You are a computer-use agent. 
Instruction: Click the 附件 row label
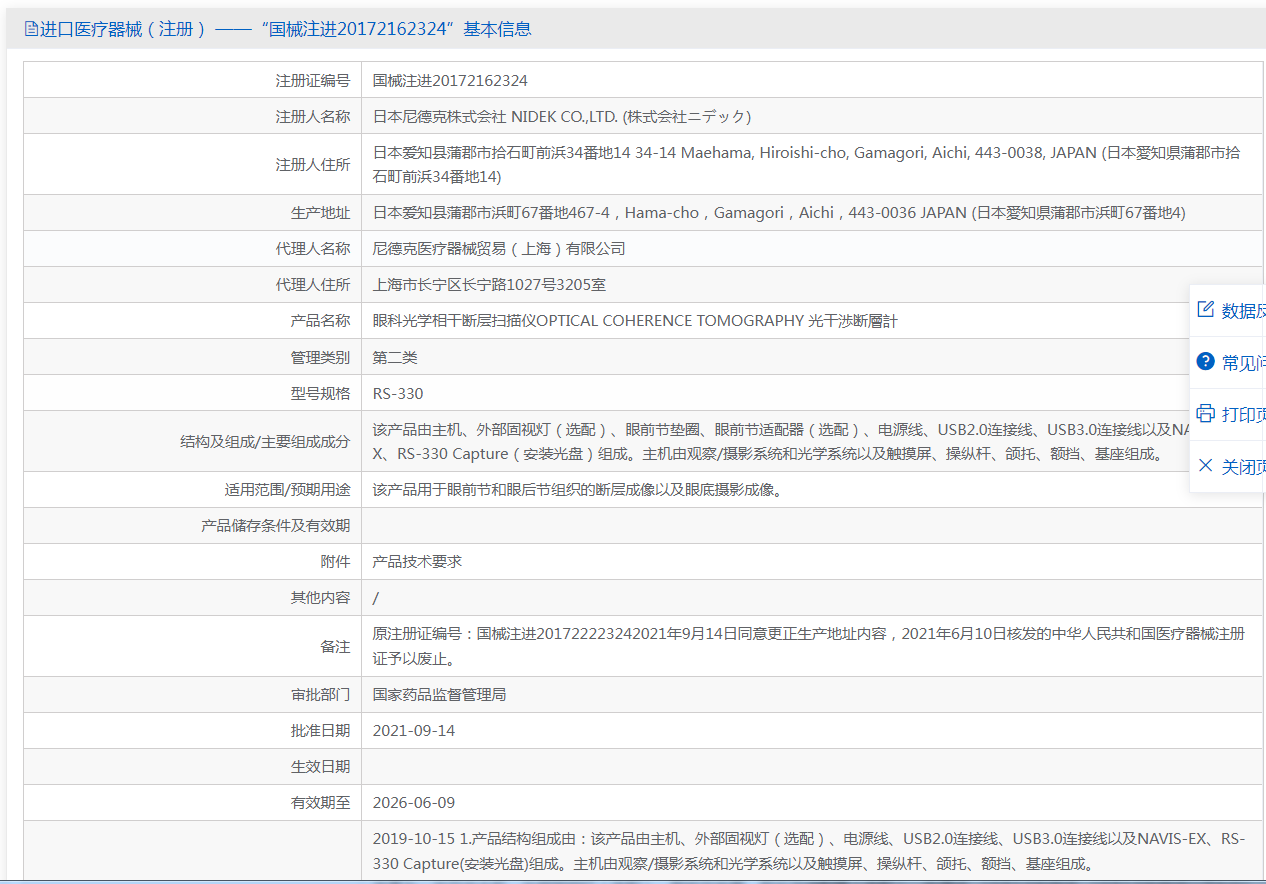[x=335, y=561]
